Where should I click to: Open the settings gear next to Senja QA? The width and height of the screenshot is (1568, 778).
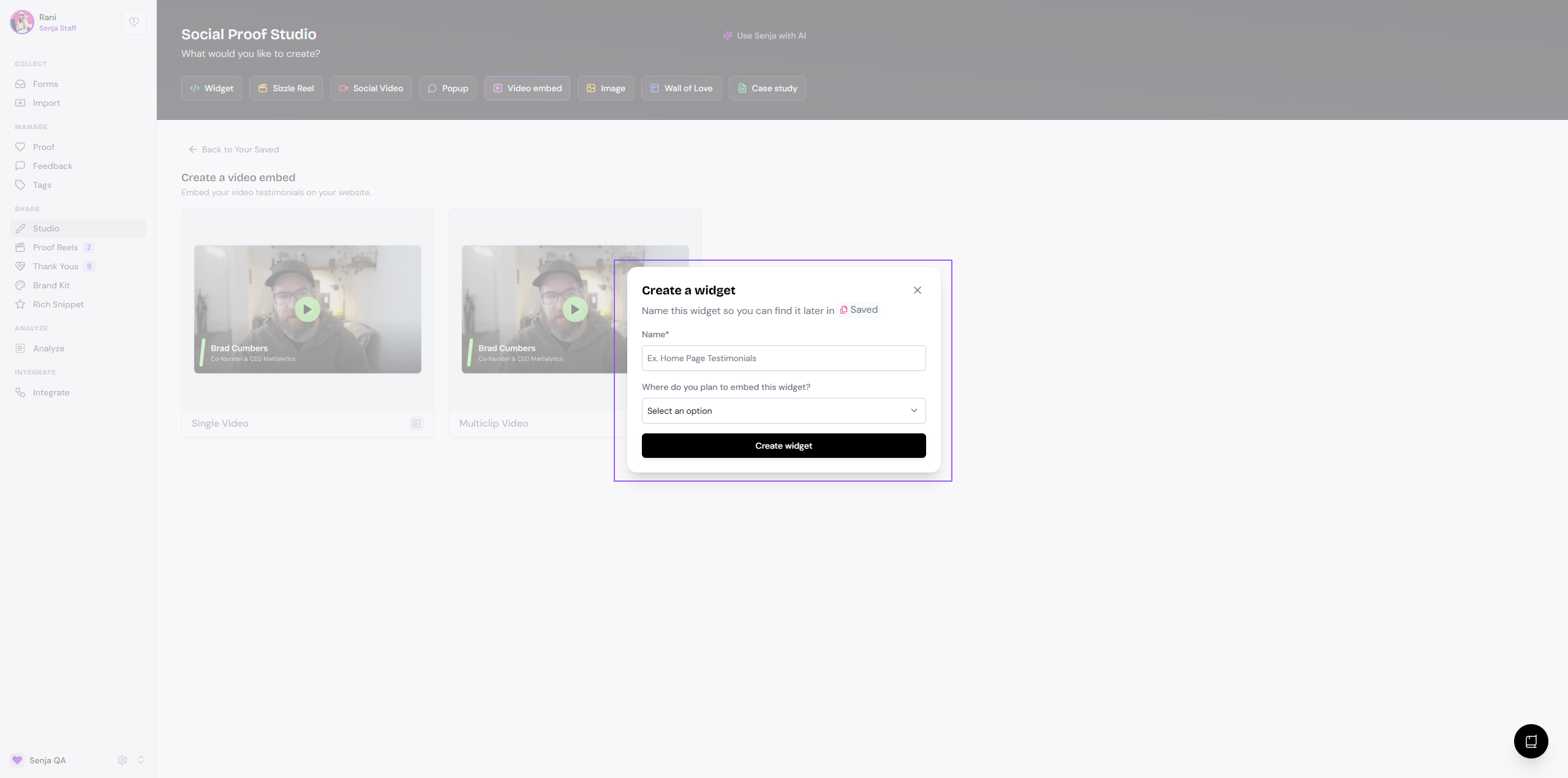point(123,760)
